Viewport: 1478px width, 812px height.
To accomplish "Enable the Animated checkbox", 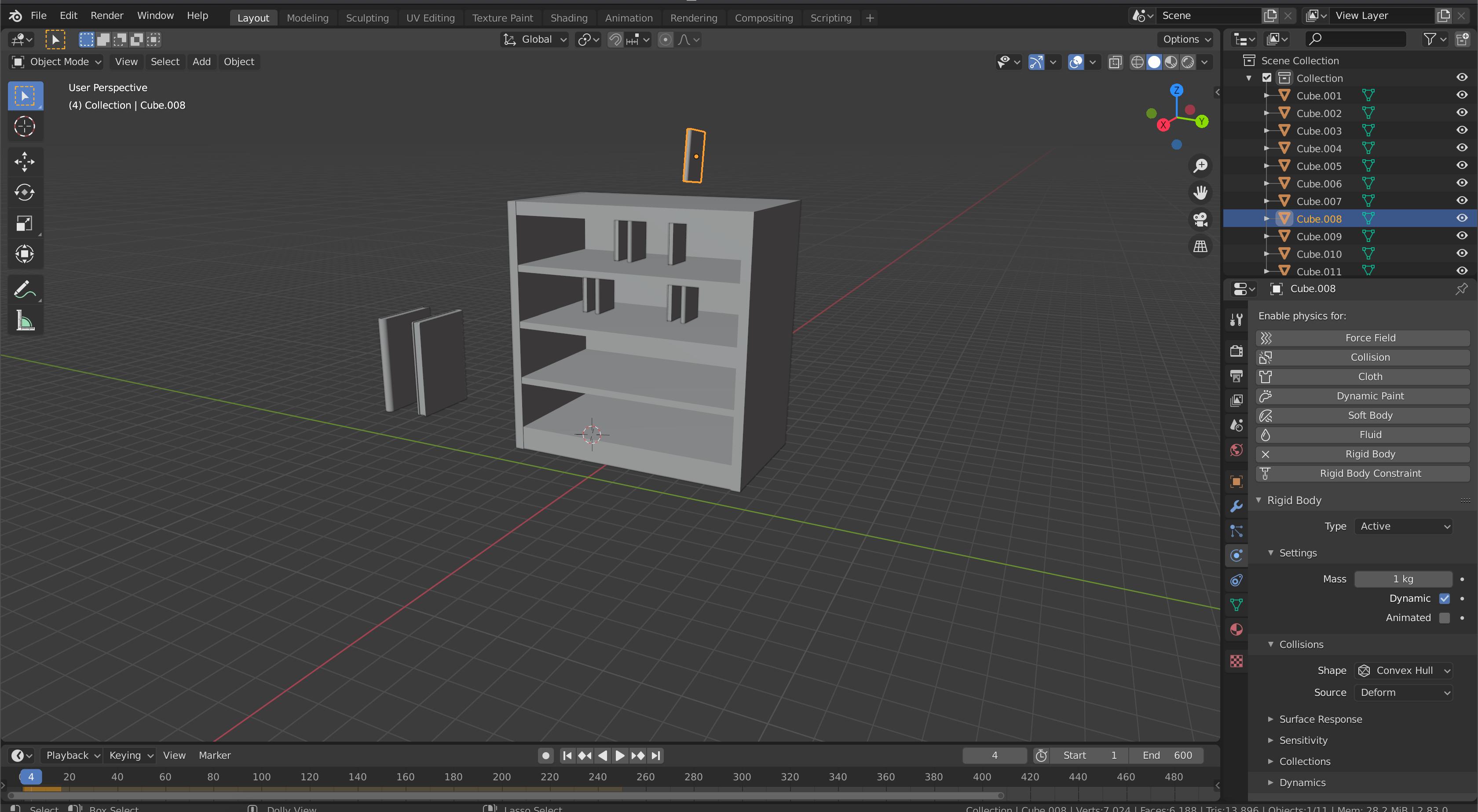I will pos(1444,618).
